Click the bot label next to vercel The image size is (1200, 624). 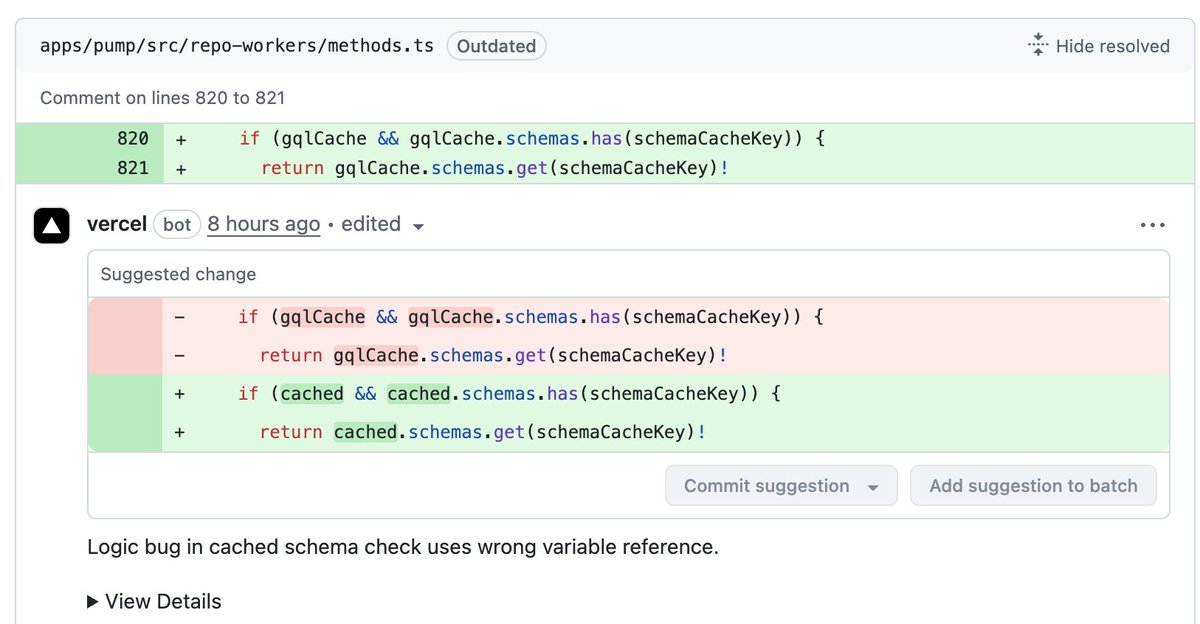pos(177,225)
